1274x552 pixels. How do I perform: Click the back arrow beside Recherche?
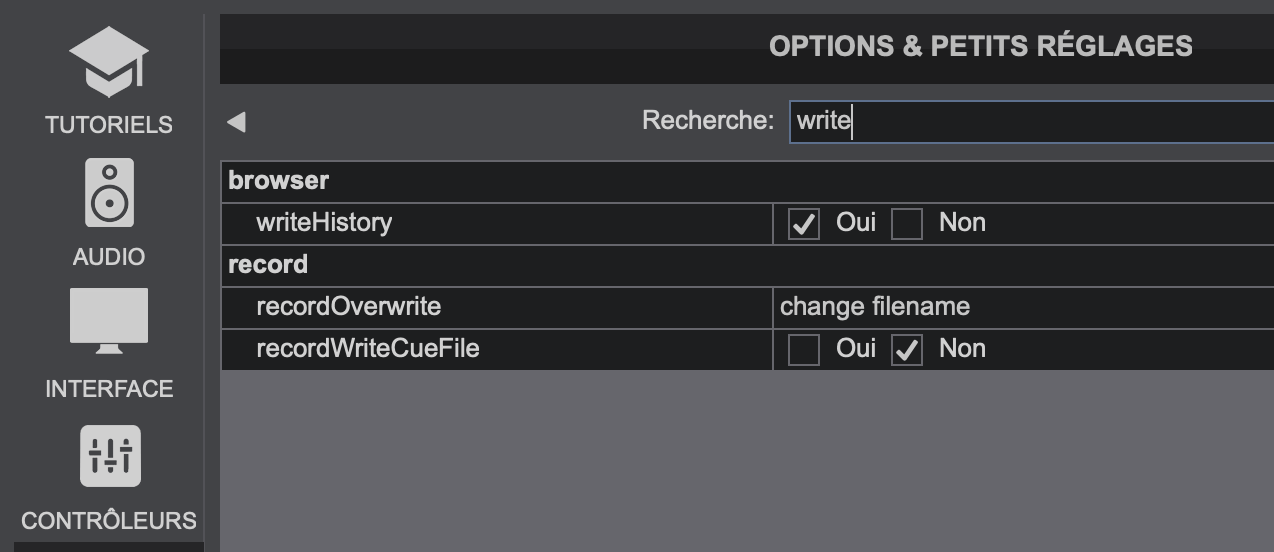(x=236, y=122)
